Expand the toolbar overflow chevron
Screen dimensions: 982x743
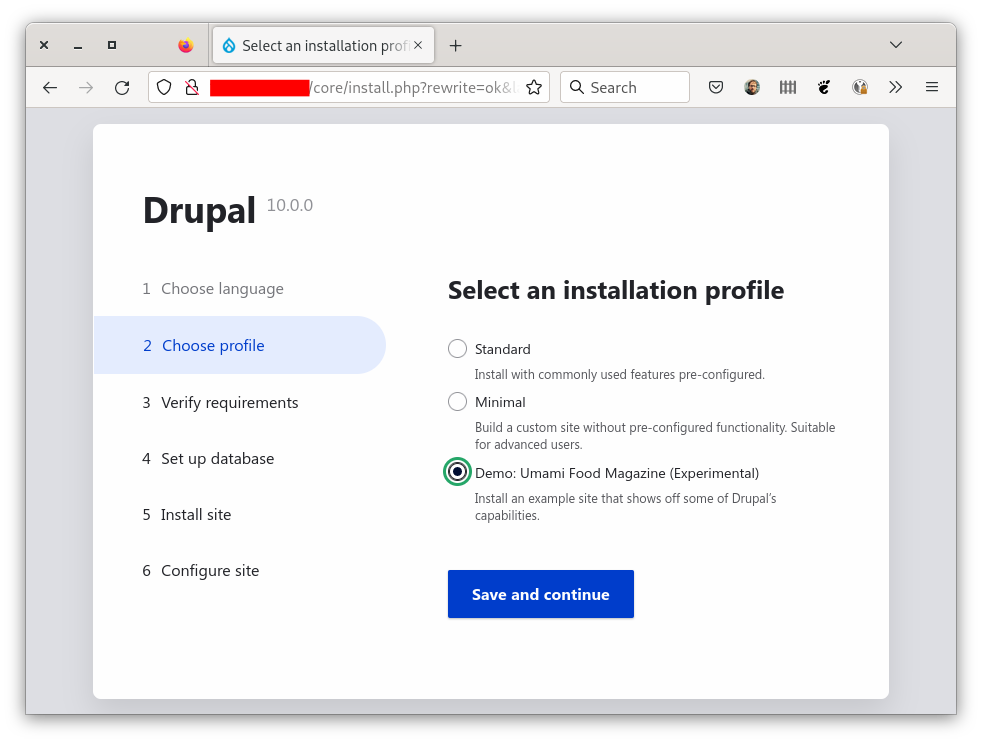point(895,87)
